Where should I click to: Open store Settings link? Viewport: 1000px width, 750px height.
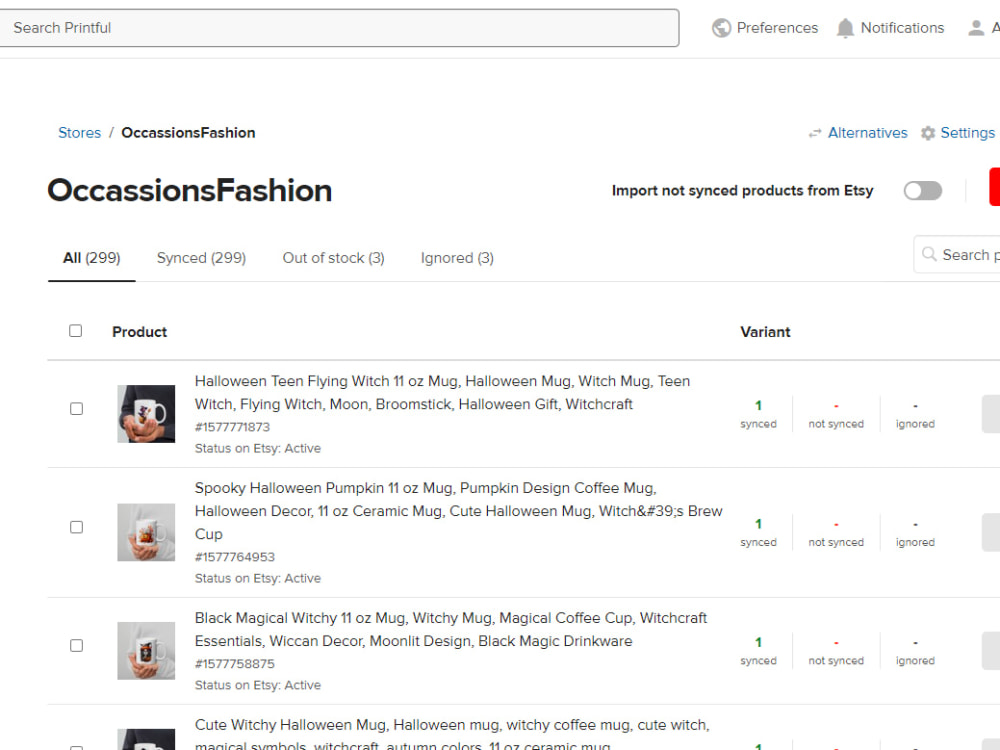[967, 133]
